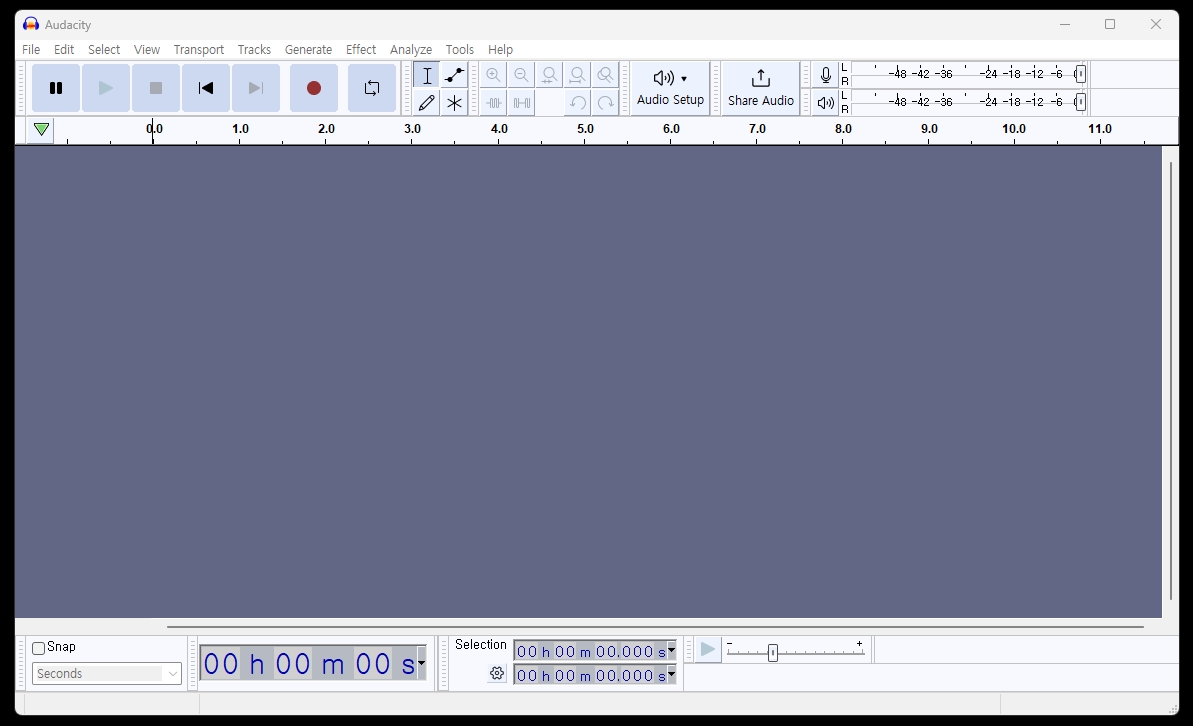This screenshot has height=726, width=1193.
Task: Select the Selection tool
Action: click(427, 75)
